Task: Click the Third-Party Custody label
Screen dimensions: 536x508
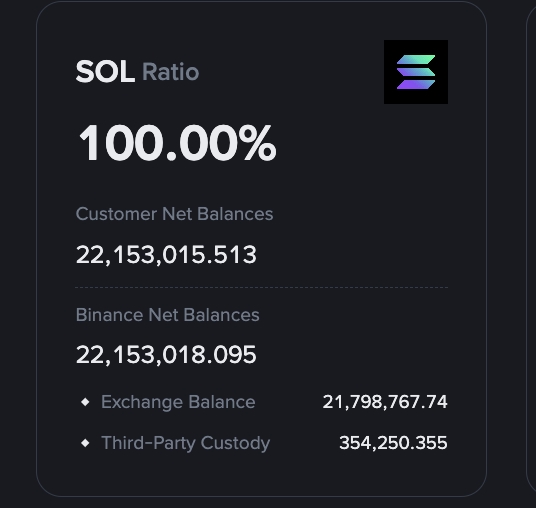Action: pyautogui.click(x=186, y=443)
